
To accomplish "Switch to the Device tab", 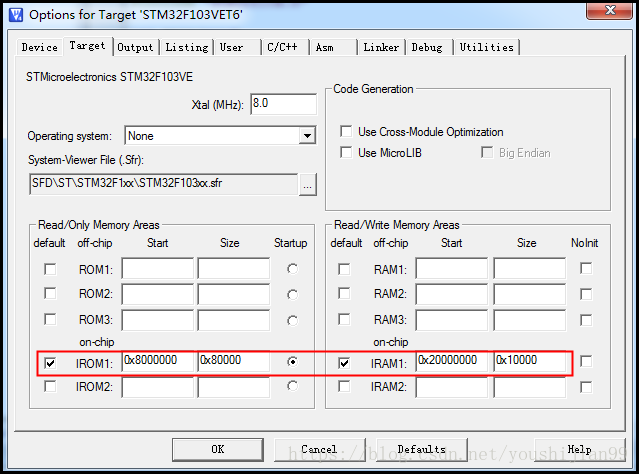I will tap(40, 47).
